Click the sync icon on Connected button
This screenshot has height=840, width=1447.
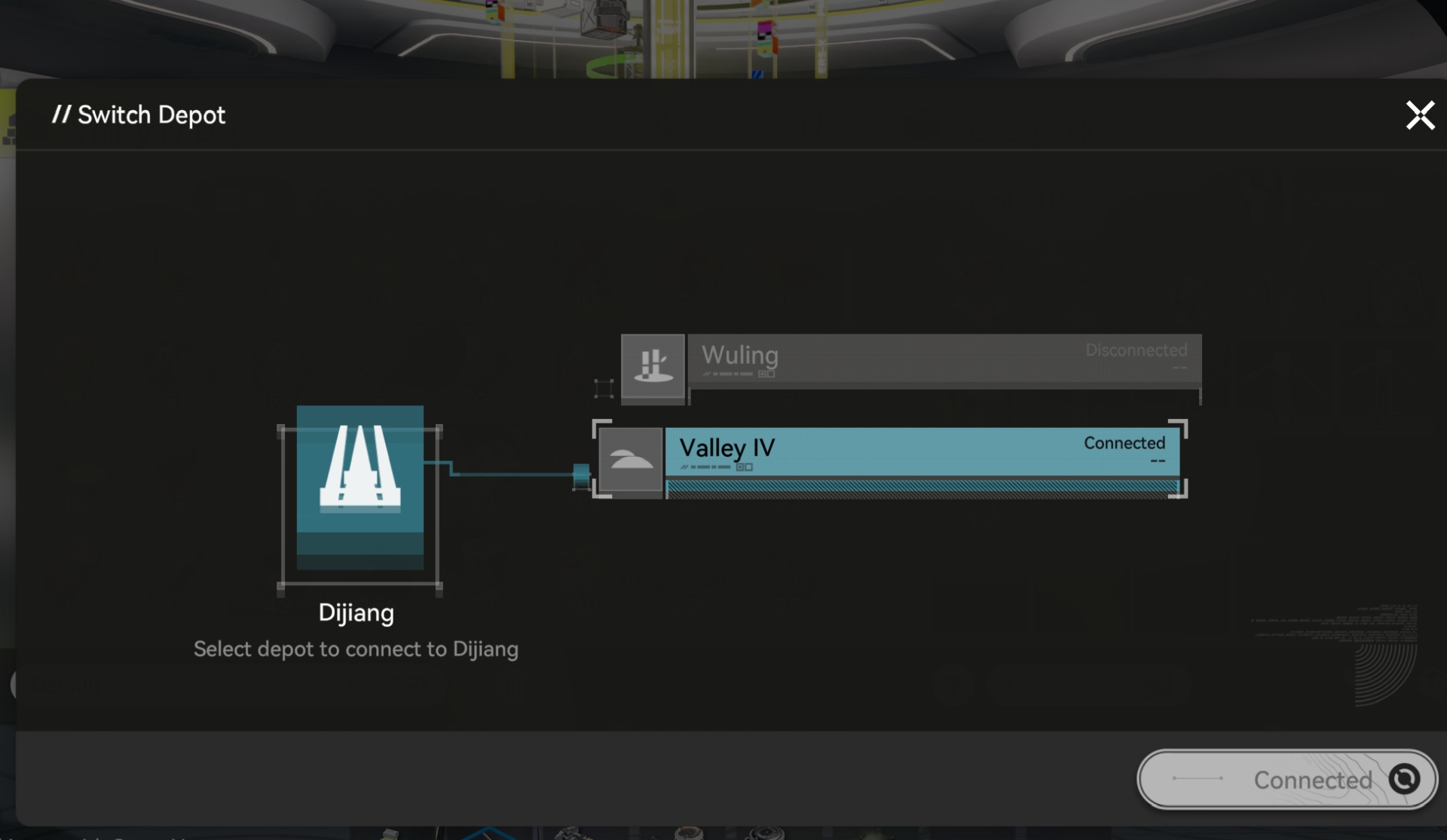[x=1404, y=779]
